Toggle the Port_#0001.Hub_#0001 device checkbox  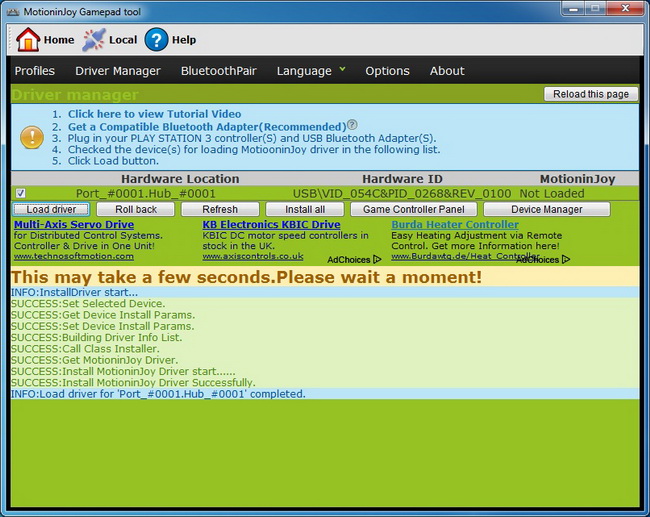pos(21,193)
